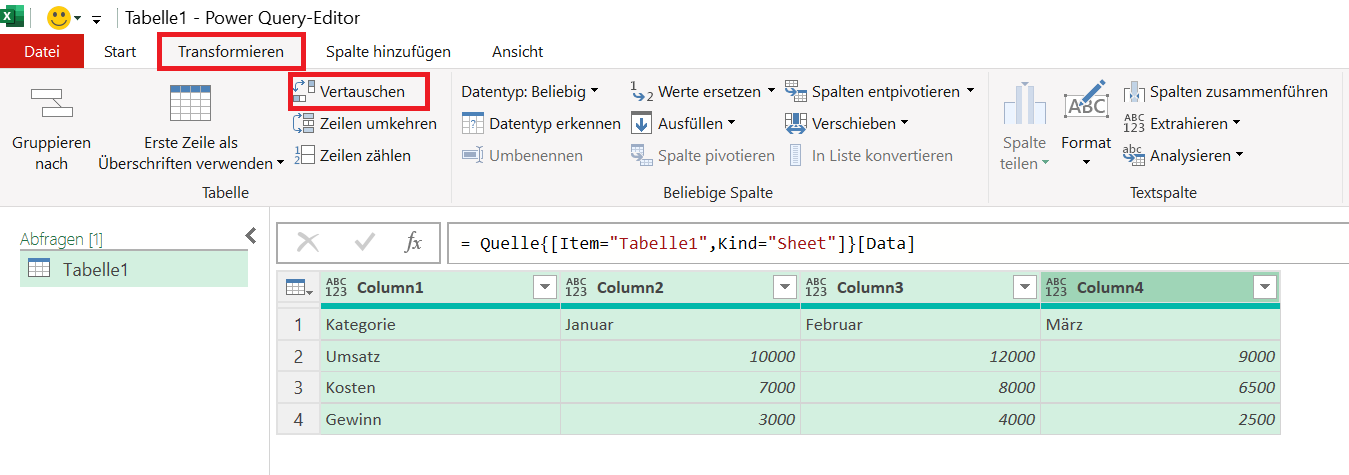Image resolution: width=1349 pixels, height=475 pixels.
Task: Click the fx formula icon
Action: pos(413,242)
